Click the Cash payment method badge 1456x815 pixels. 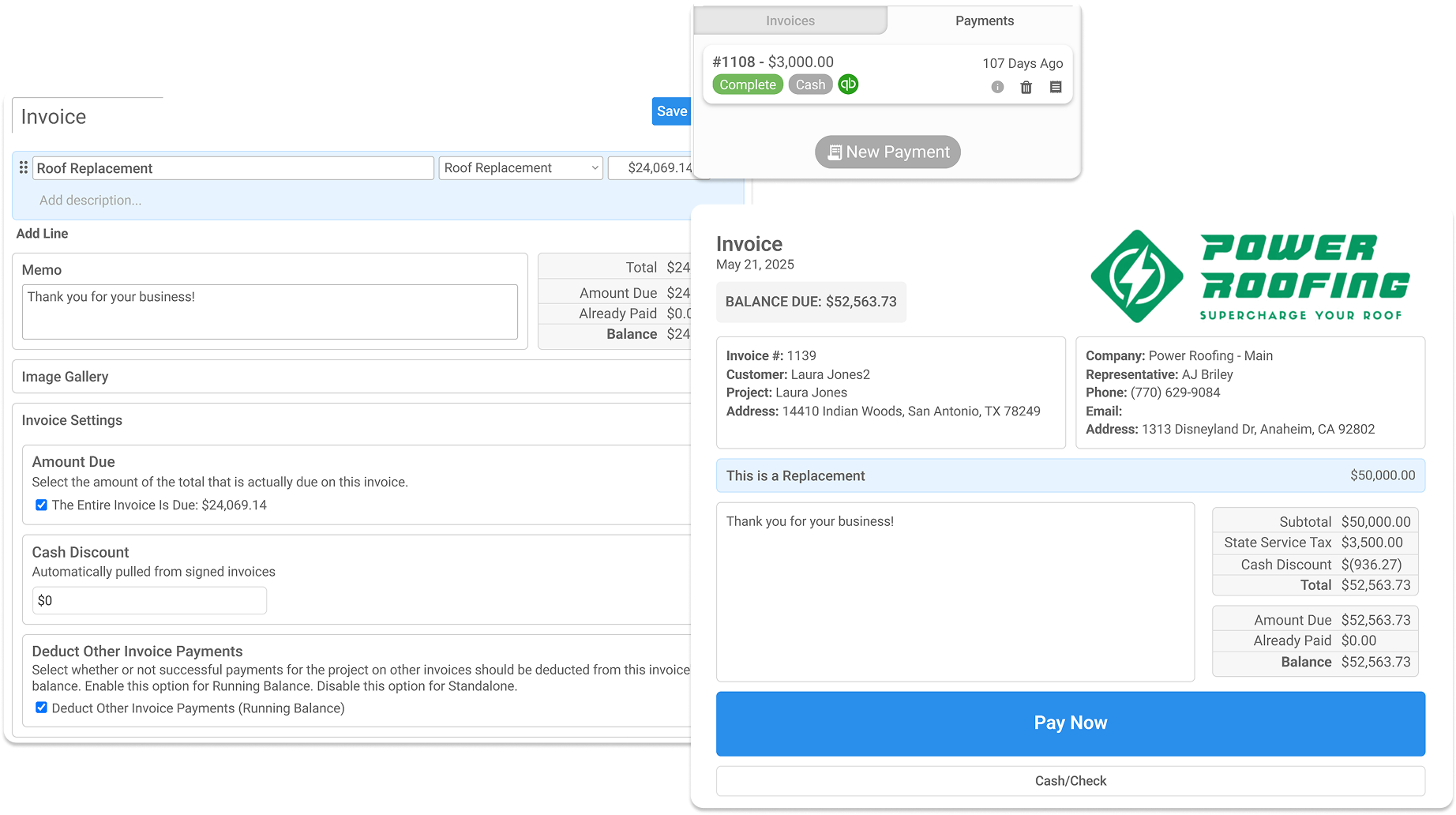[810, 85]
